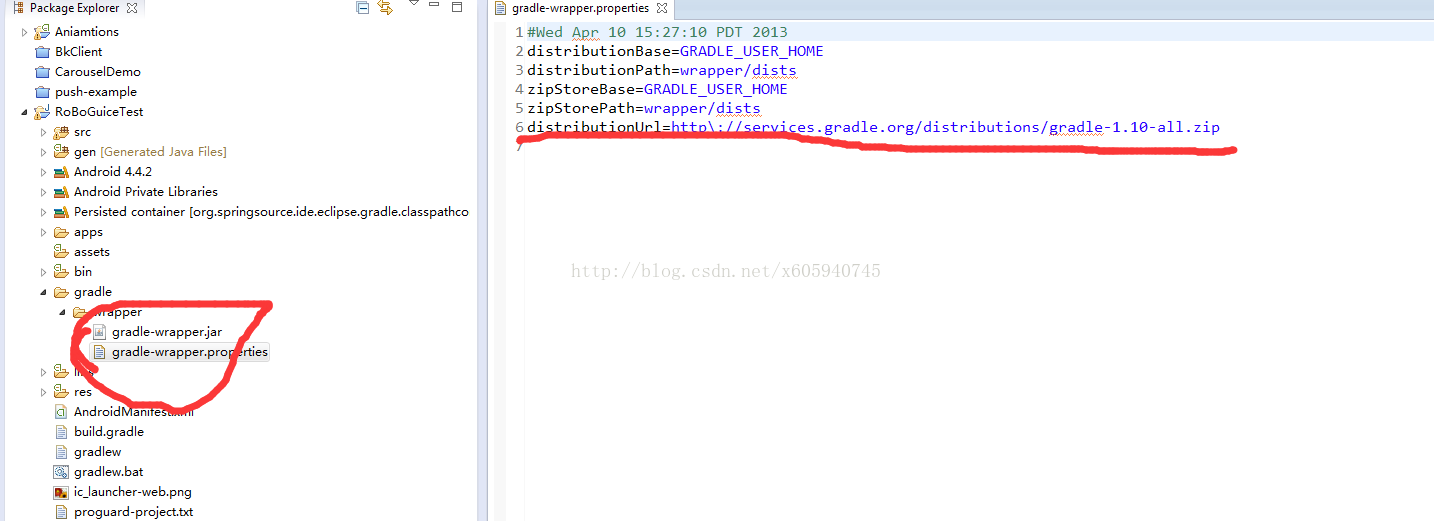Viewport: 1434px width, 521px height.
Task: Close the gradle-wrapper.properties editor tab
Action: pos(662,8)
